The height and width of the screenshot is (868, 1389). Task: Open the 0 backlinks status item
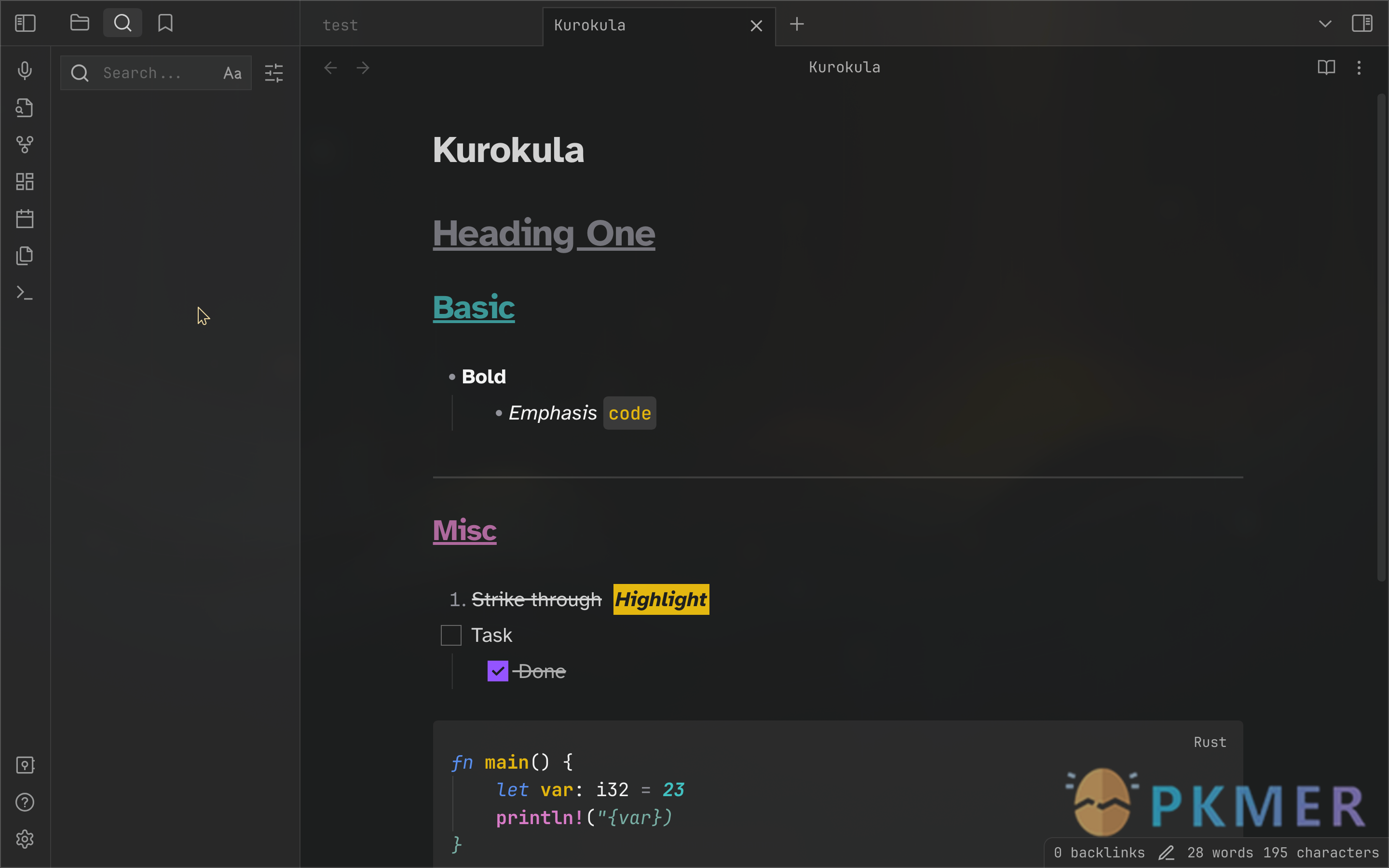point(1099,853)
